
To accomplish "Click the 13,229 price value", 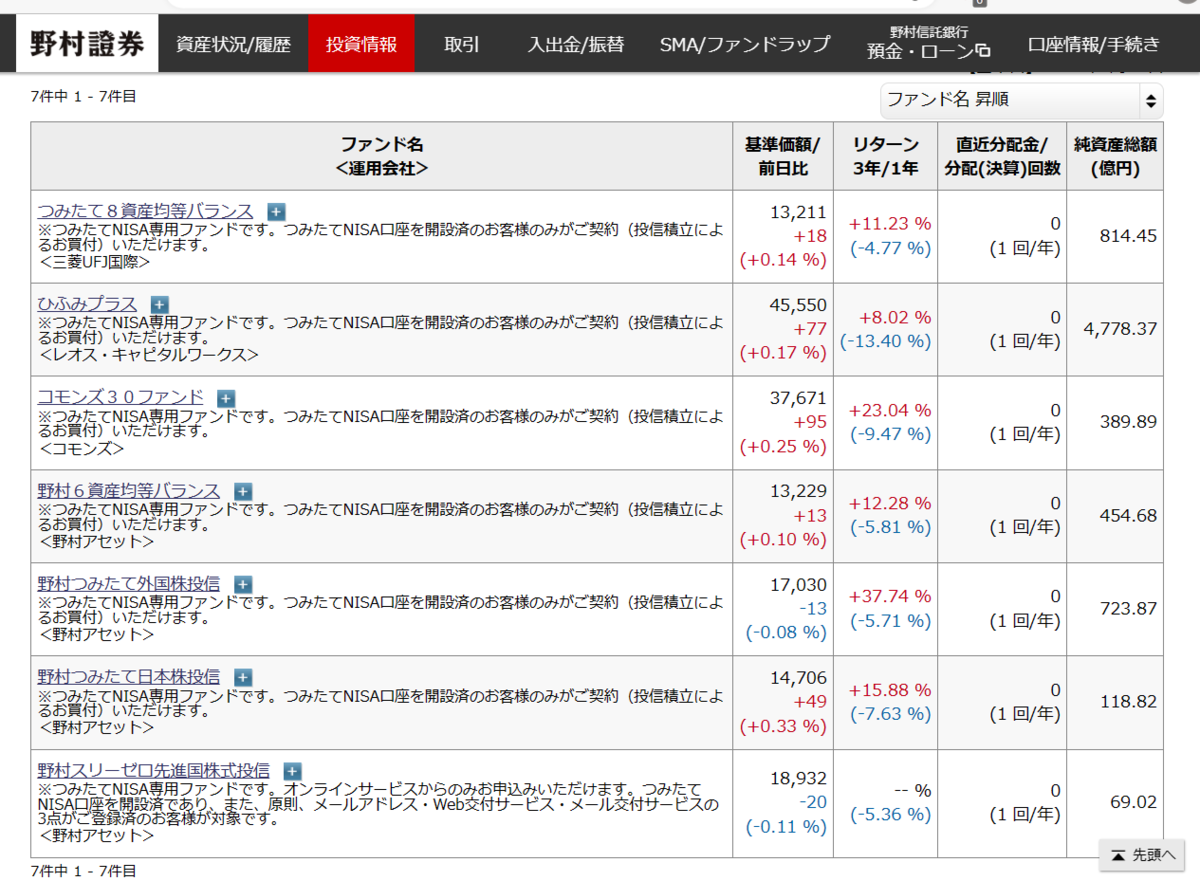I will [799, 491].
